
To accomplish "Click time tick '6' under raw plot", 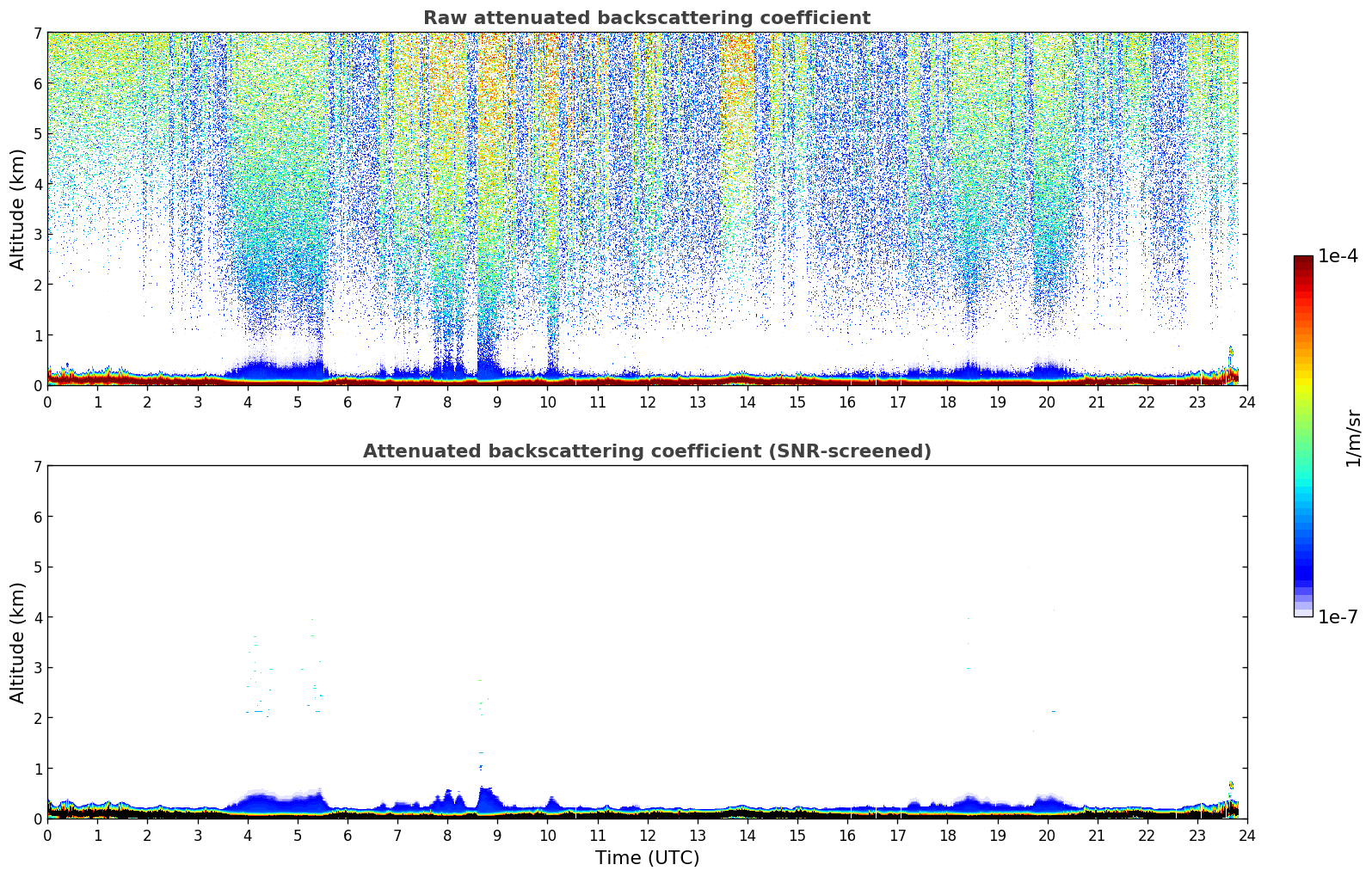I will click(348, 402).
